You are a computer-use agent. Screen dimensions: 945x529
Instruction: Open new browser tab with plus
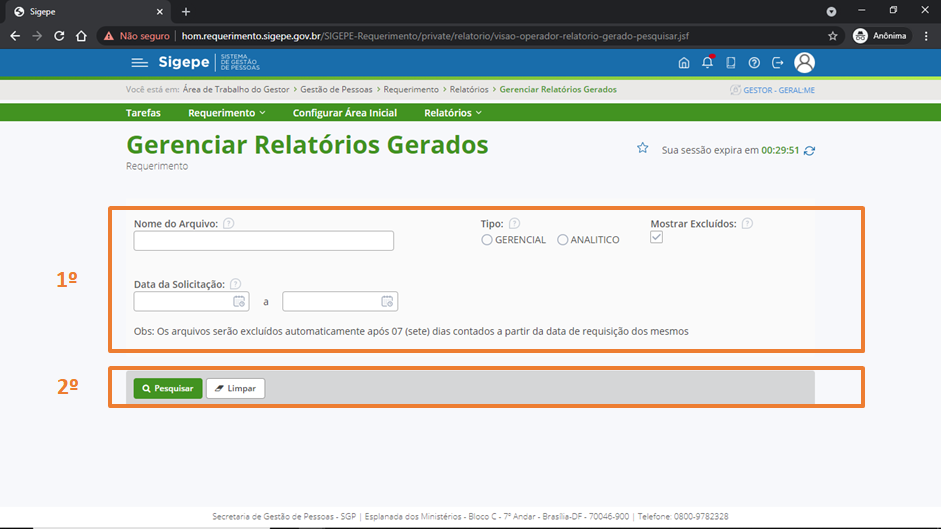click(x=186, y=11)
